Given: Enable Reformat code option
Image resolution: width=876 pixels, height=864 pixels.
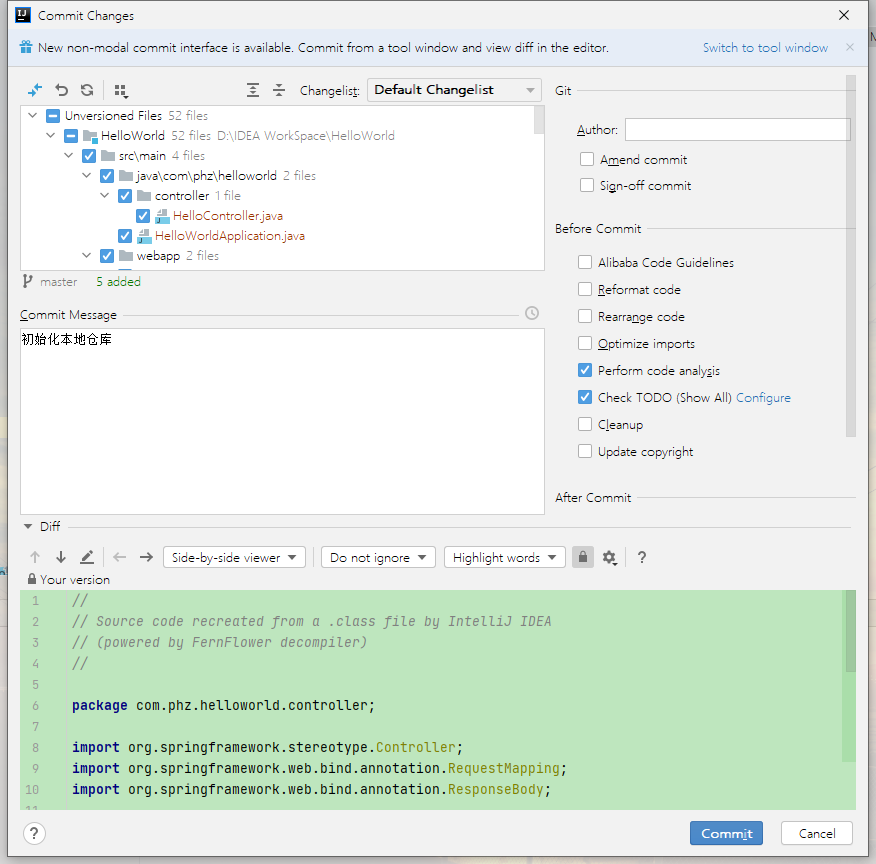Looking at the screenshot, I should [x=584, y=289].
